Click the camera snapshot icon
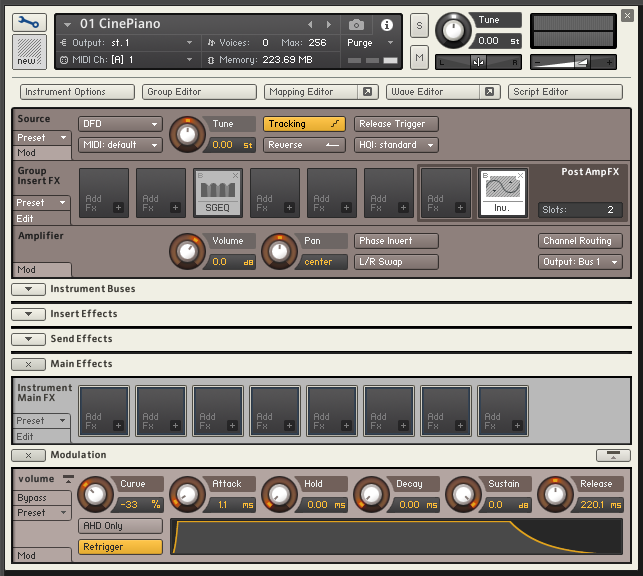 coord(356,25)
